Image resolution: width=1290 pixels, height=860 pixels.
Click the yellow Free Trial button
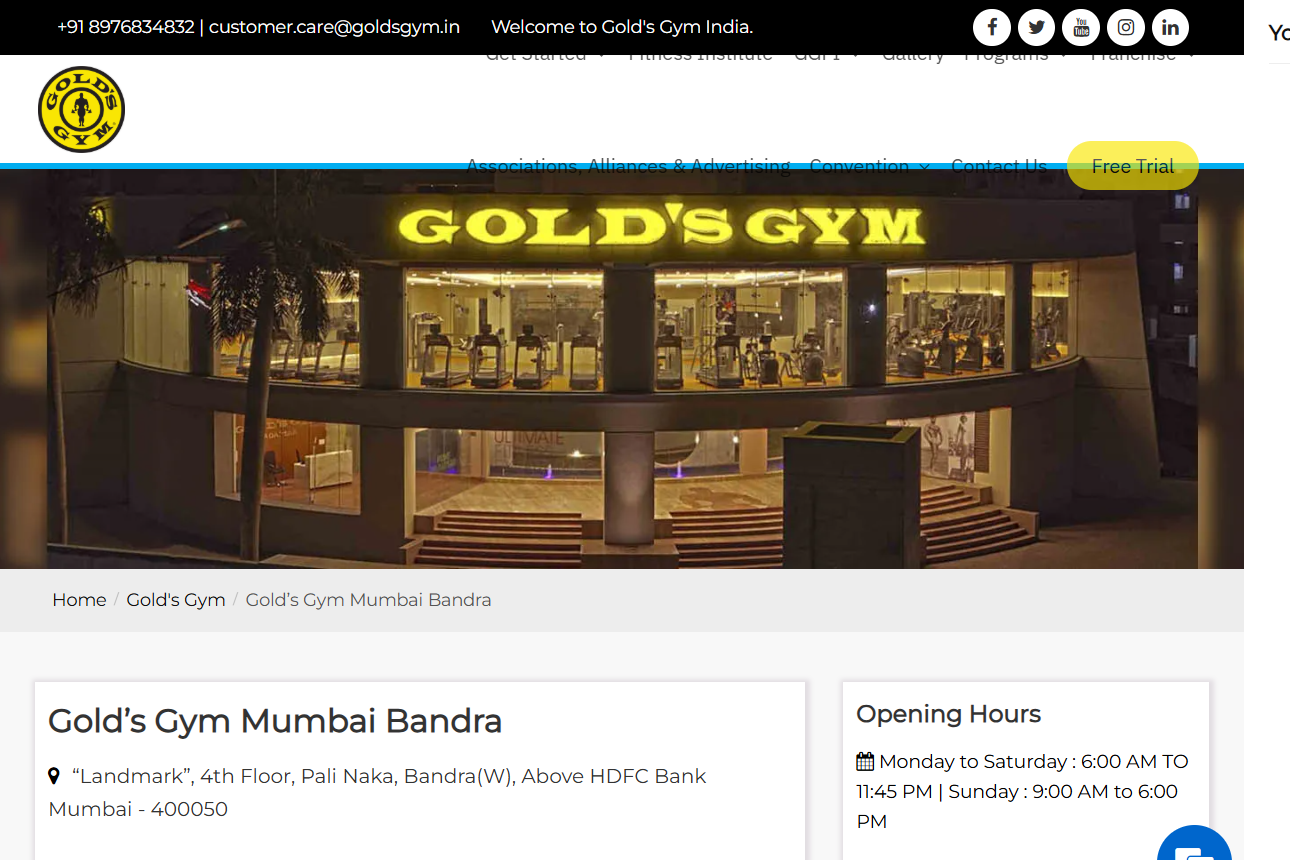[1133, 166]
